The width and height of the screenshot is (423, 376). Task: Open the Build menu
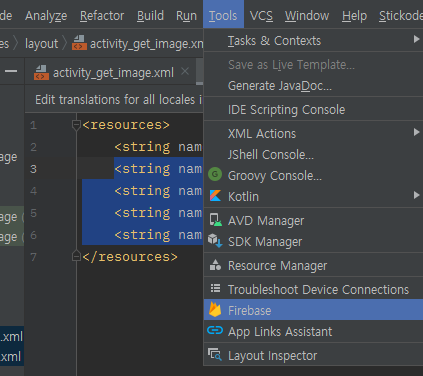(150, 15)
